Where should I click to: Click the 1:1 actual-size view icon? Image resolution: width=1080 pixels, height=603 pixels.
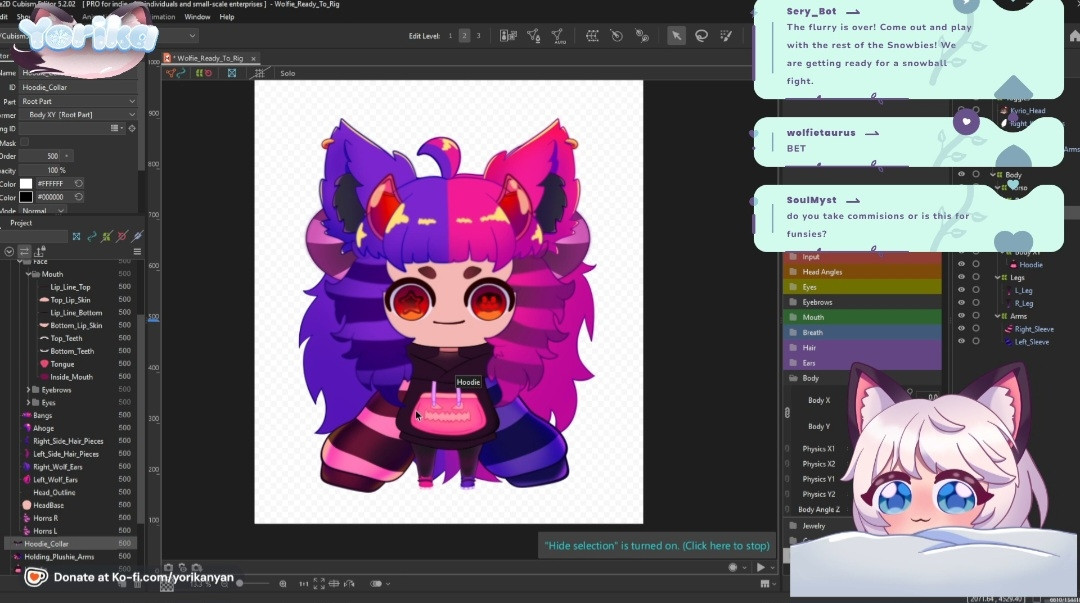[x=304, y=584]
